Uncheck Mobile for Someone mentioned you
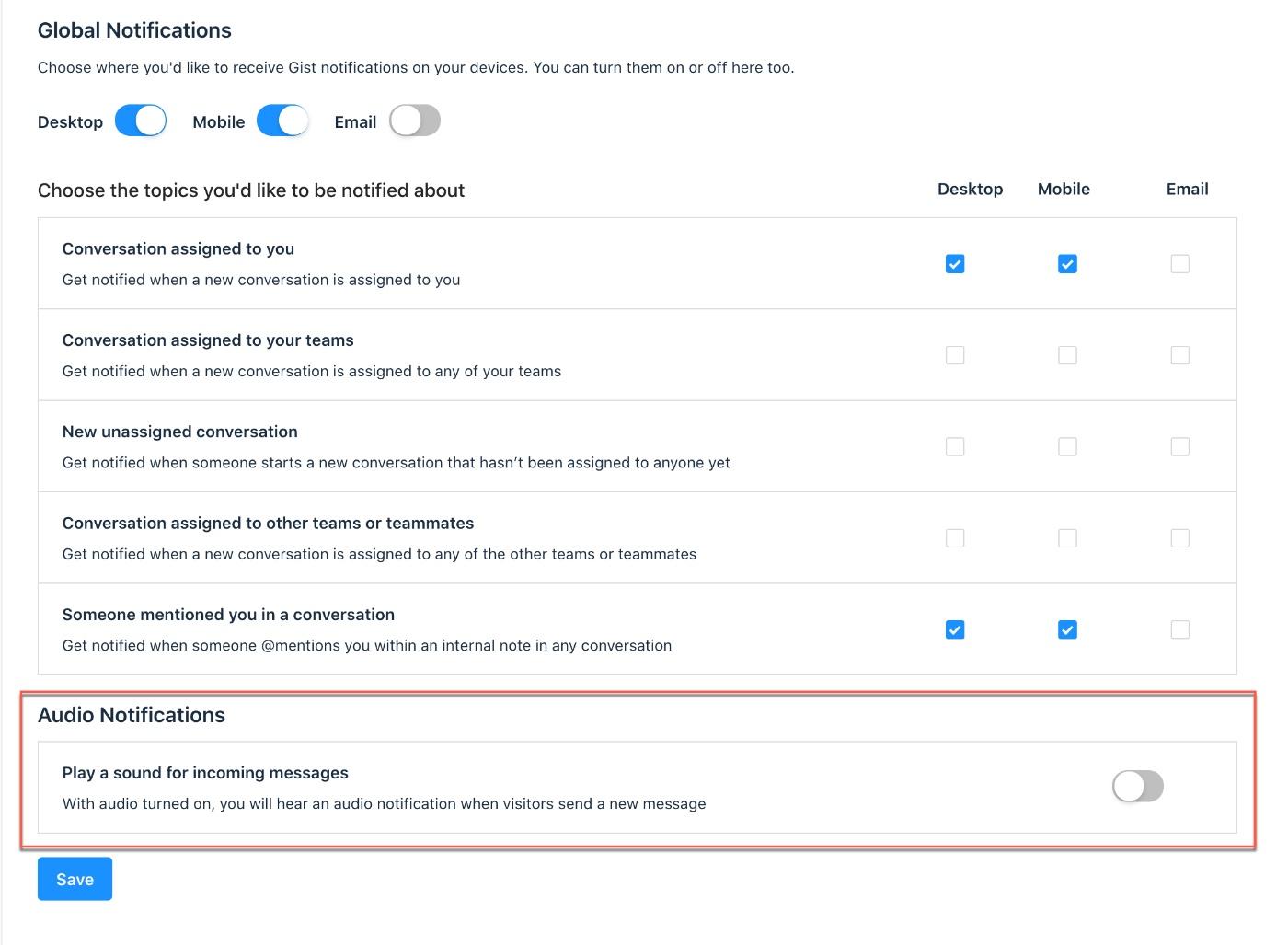Image resolution: width=1288 pixels, height=945 pixels. coord(1067,630)
